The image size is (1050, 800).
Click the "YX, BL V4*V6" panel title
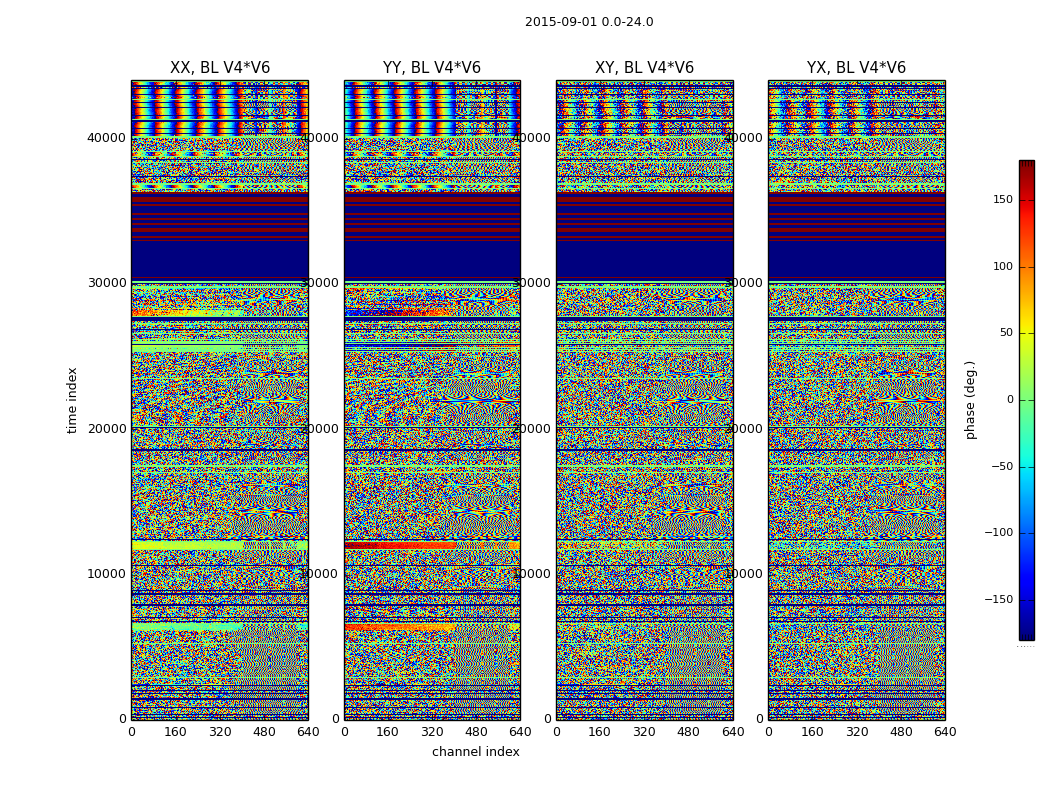click(856, 68)
